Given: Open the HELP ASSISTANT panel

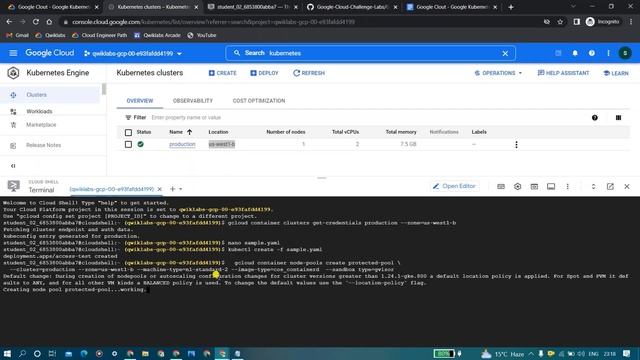Looking at the screenshot, I should (x=563, y=73).
